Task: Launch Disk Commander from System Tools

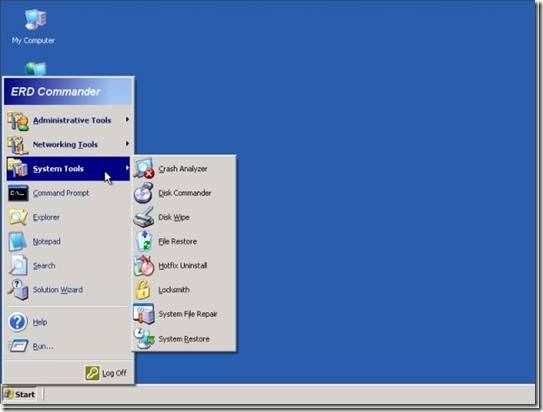Action: (x=185, y=193)
